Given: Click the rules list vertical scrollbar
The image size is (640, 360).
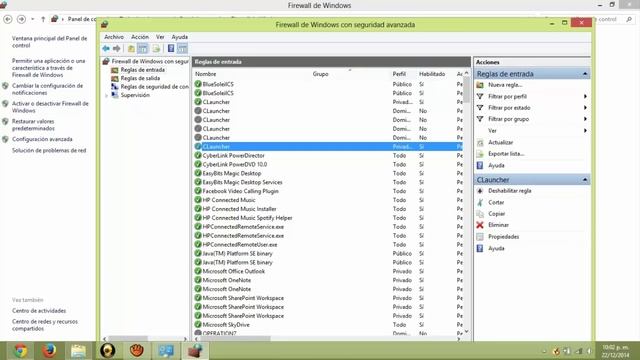Looking at the screenshot, I should coord(467,90).
